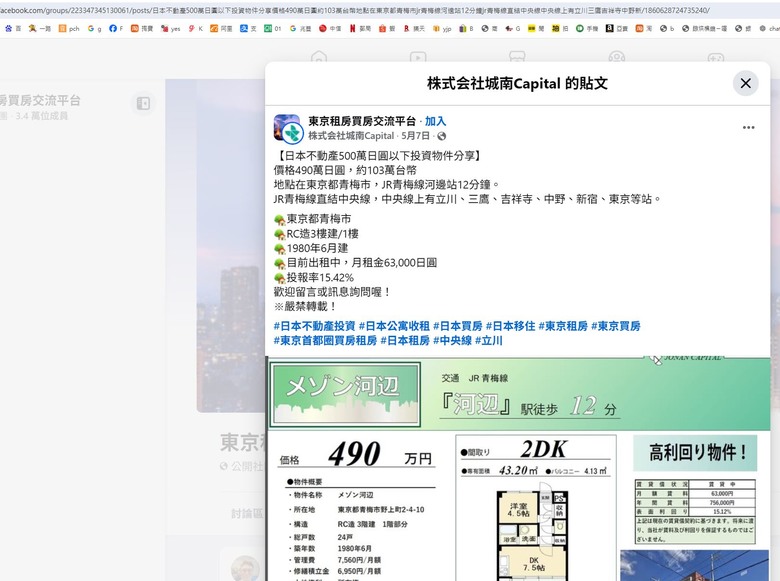This screenshot has height=581, width=780.
Task: Open hashtag #日本租房
Action: 405,341
